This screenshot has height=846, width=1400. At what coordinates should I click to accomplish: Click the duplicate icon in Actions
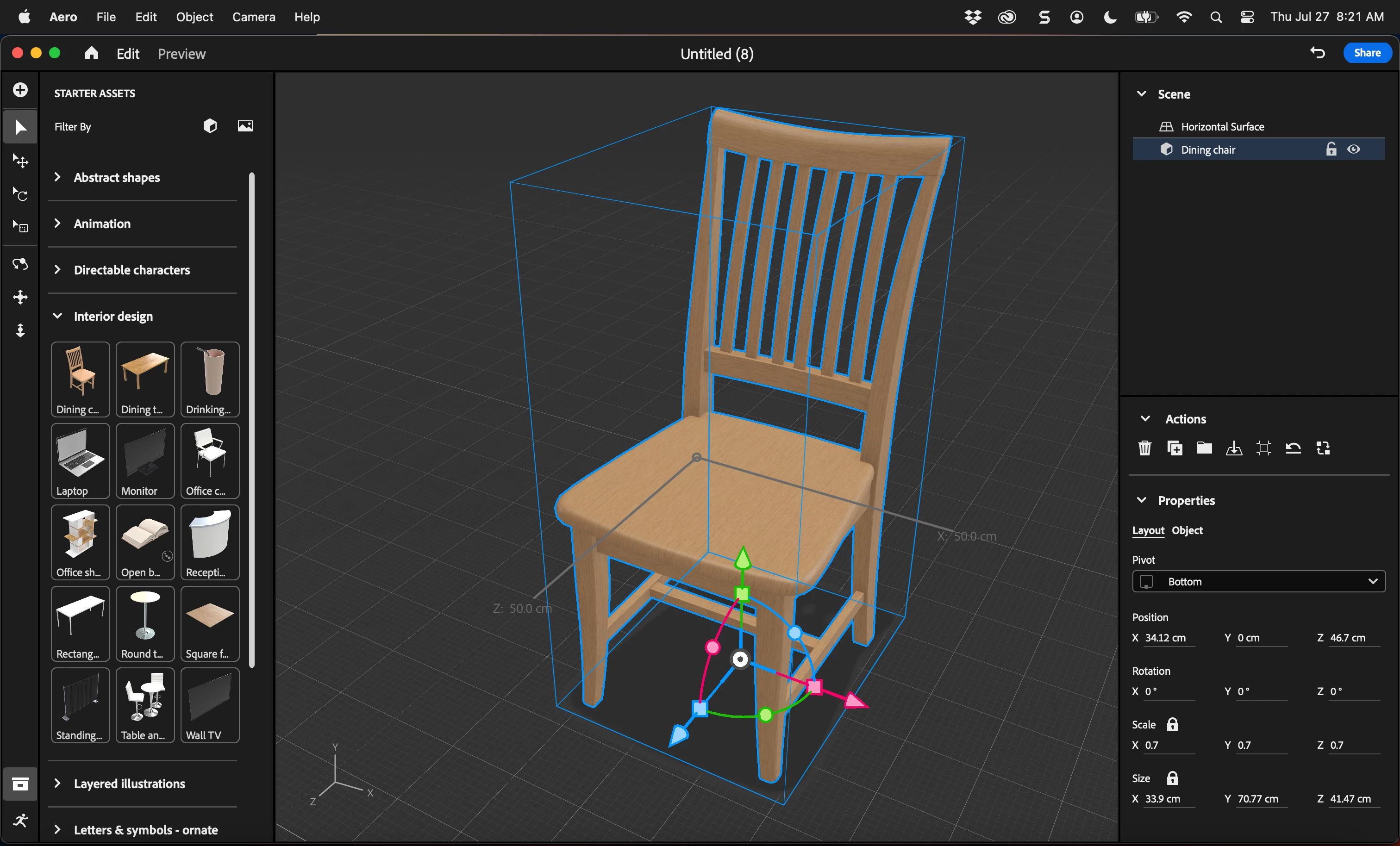coord(1175,448)
